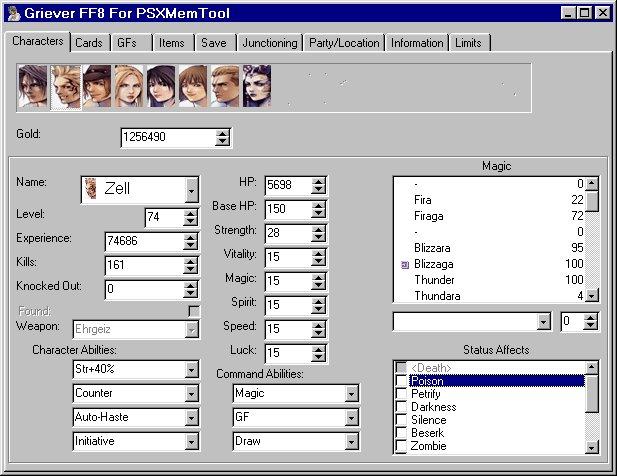Click the Experience spinner arrows
Viewport: 617px width, 476px height.
coord(190,241)
